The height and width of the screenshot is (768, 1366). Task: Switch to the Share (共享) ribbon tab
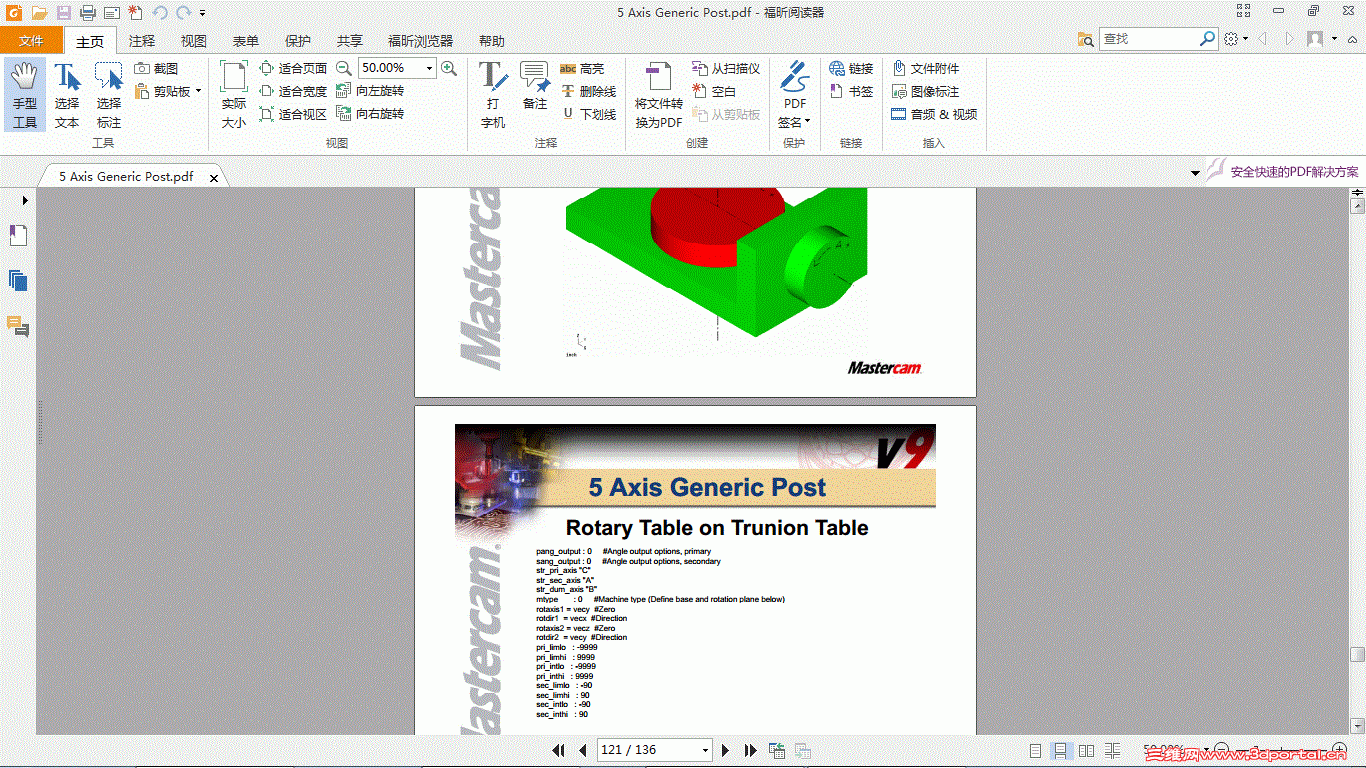point(350,41)
